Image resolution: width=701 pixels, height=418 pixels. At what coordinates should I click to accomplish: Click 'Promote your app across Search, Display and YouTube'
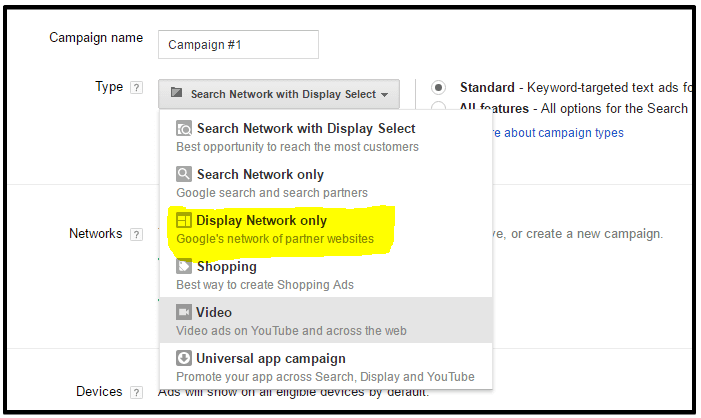(325, 377)
